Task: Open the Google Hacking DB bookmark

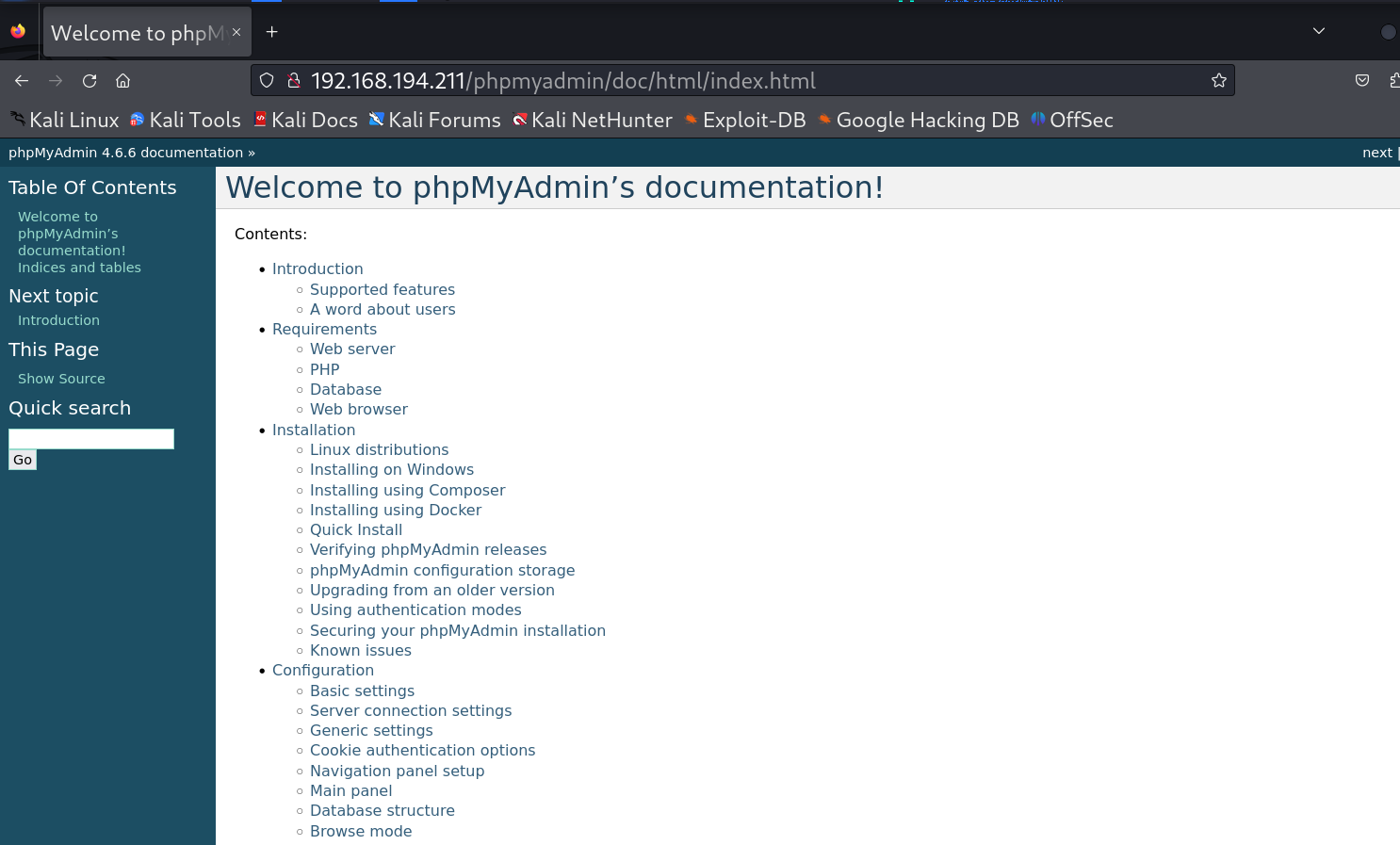Action: [919, 121]
